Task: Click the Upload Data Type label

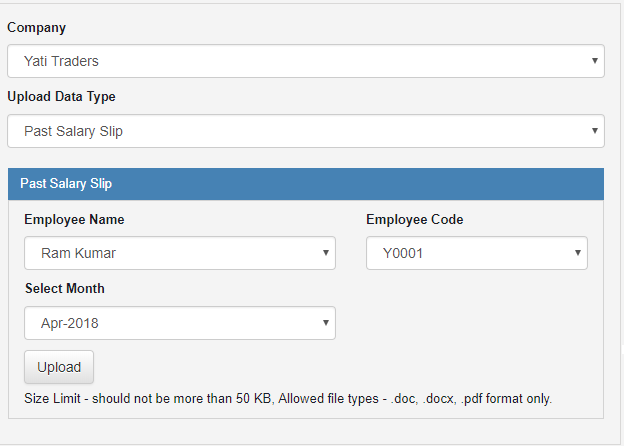Action: [x=61, y=97]
